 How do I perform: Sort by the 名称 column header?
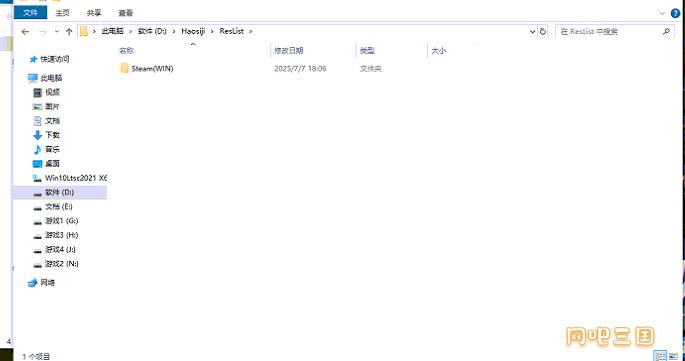pyautogui.click(x=126, y=51)
